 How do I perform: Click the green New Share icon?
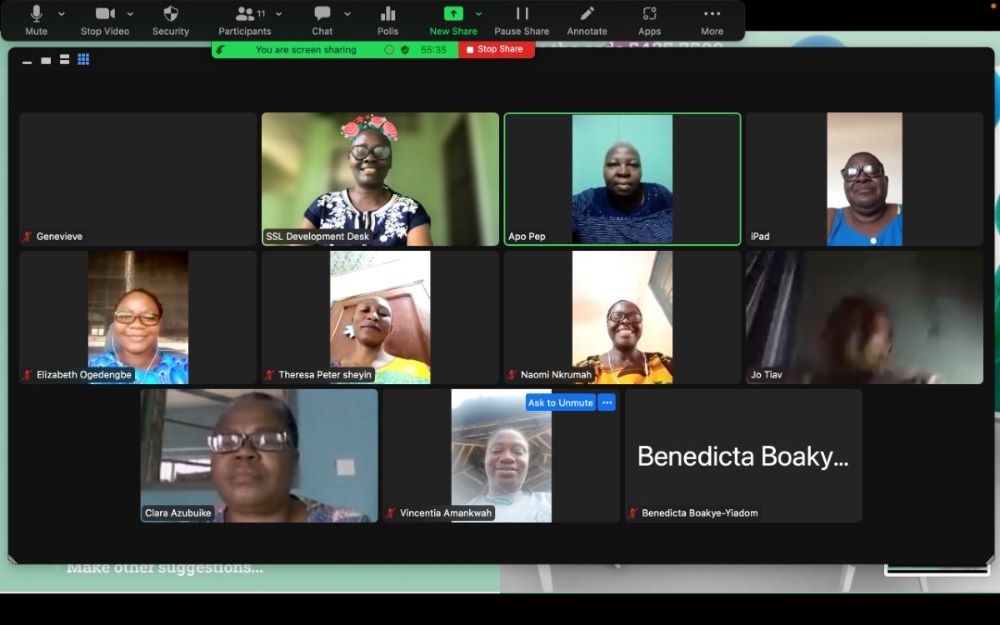(x=453, y=14)
